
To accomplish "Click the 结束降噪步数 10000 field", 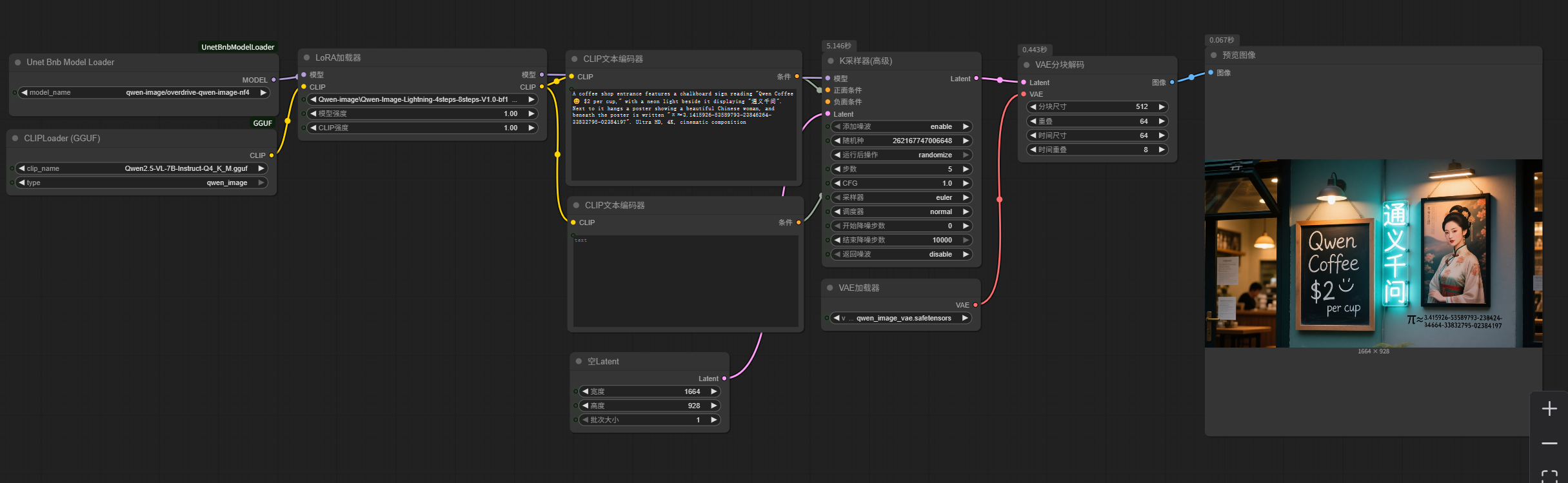I will point(902,240).
